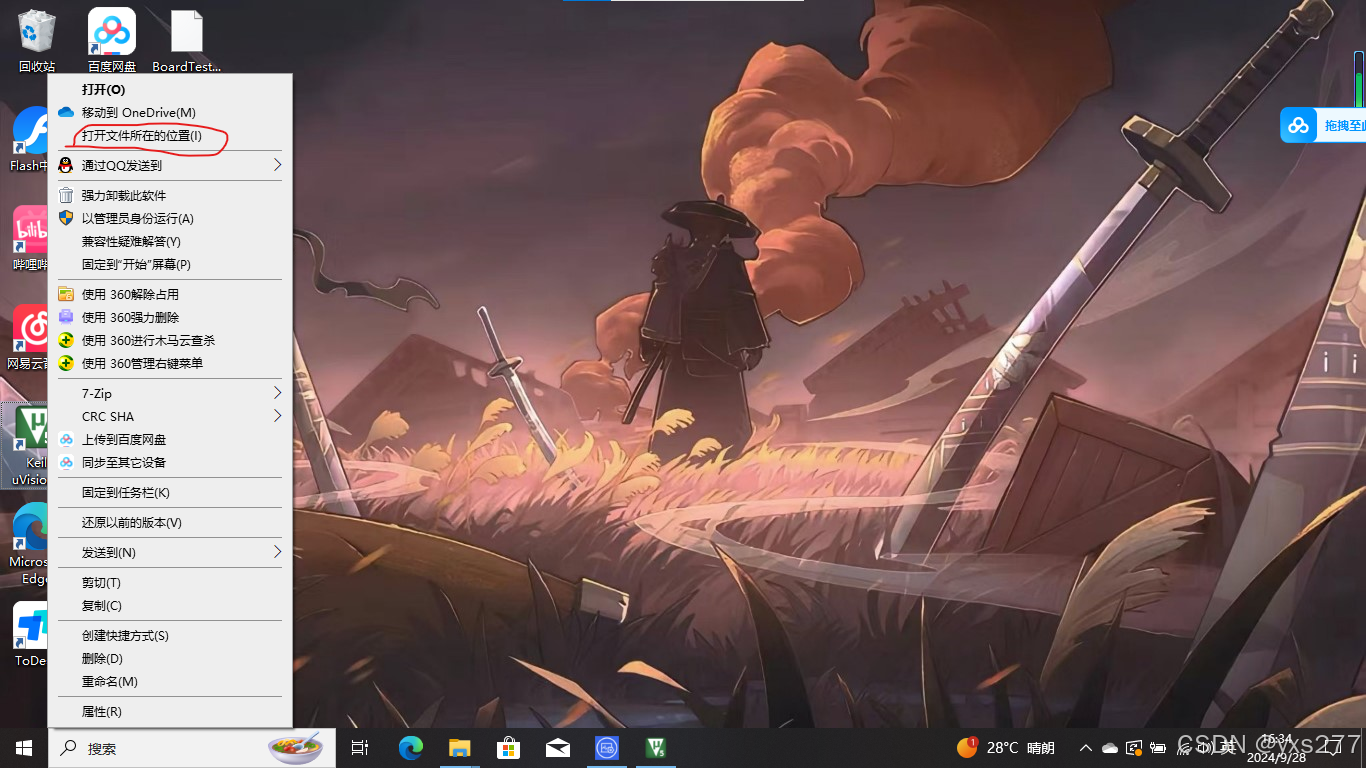Open Microsoft Store from the taskbar
The height and width of the screenshot is (768, 1366).
(x=509, y=748)
